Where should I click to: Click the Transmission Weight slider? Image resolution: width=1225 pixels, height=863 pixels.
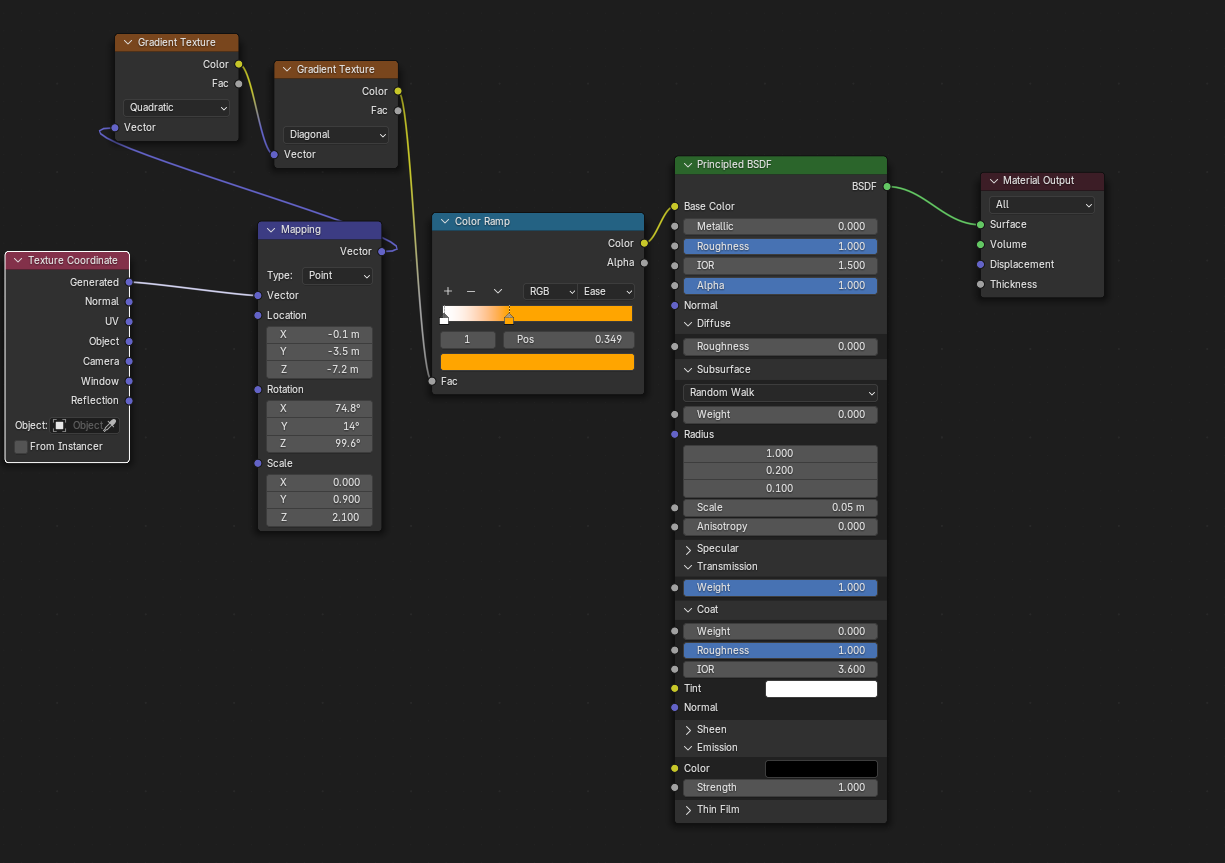[780, 587]
